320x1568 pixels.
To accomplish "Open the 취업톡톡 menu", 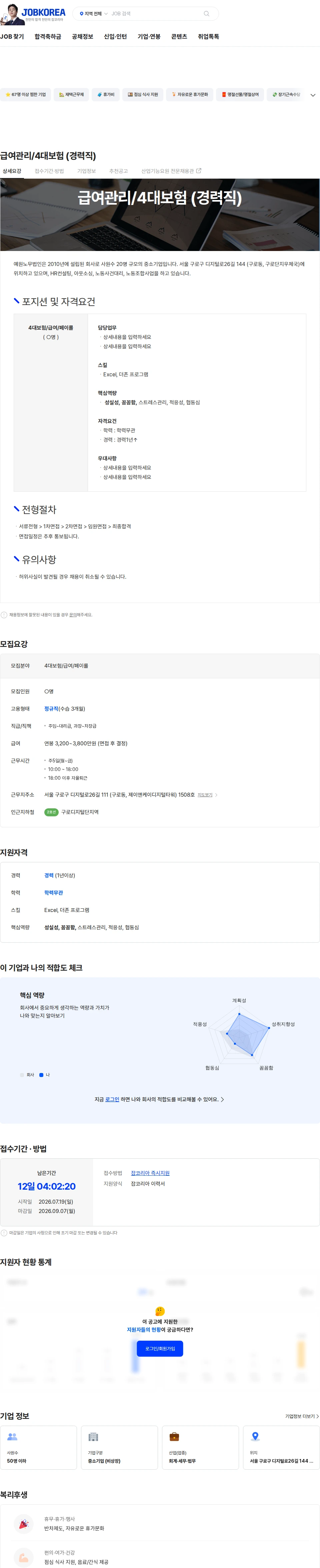I will click(x=209, y=37).
